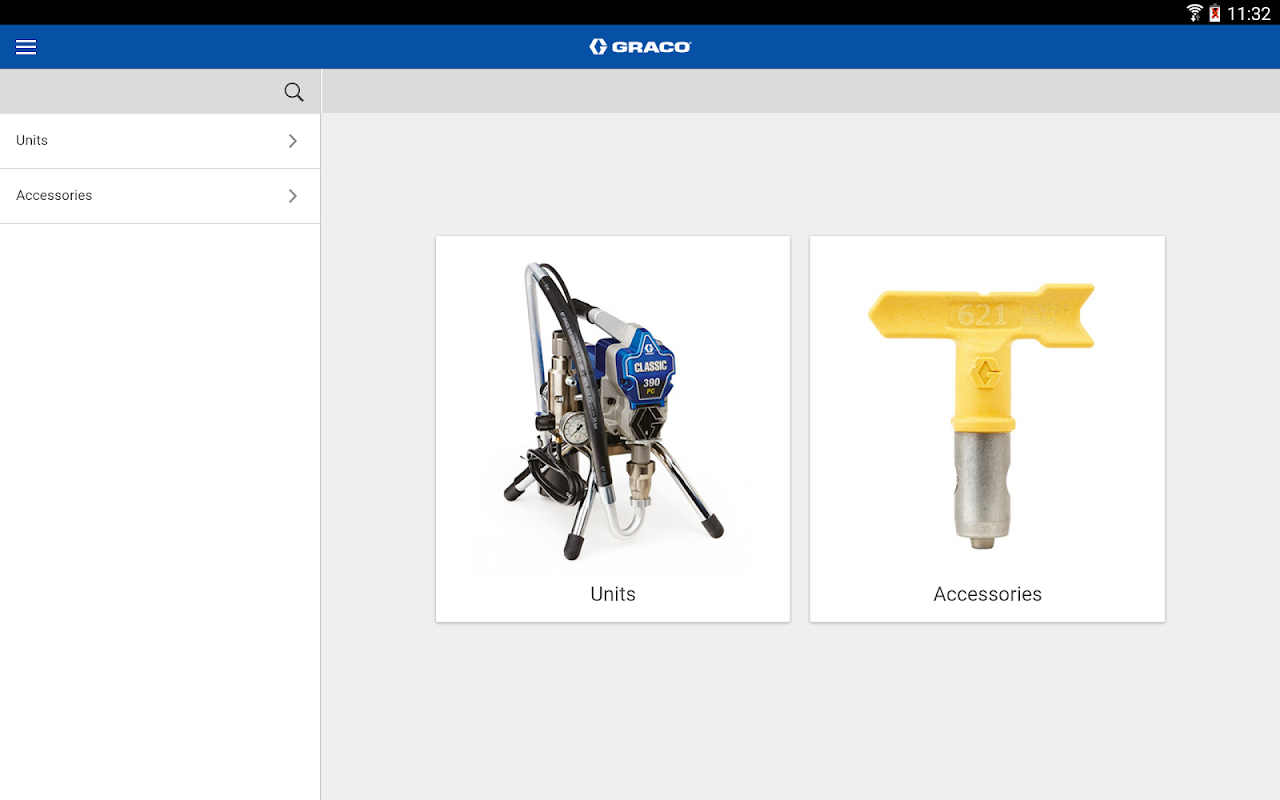Tap the 11:32 clock in status bar
Viewport: 1280px width, 800px height.
pos(1249,13)
